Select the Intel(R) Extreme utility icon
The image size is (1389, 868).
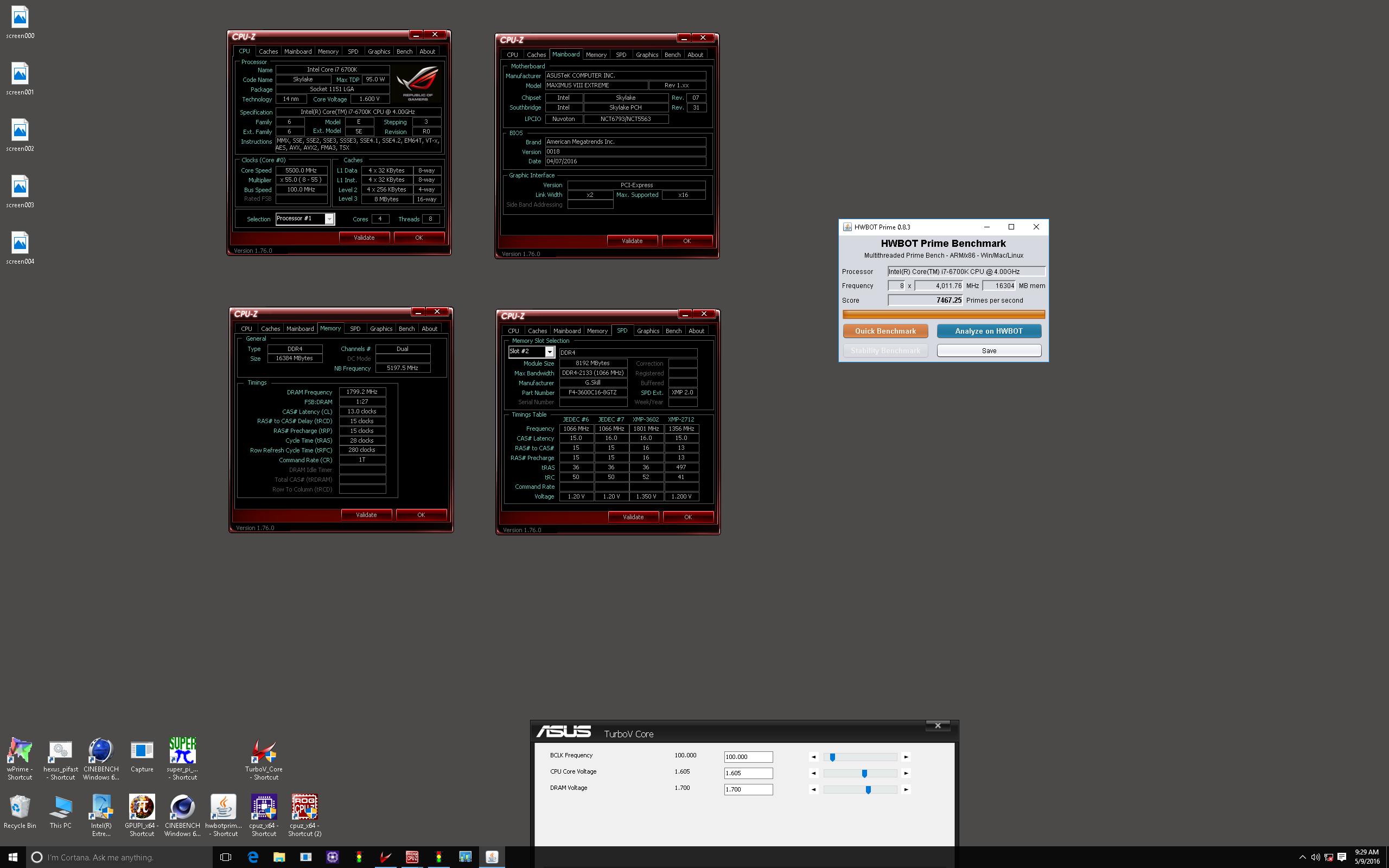(101, 815)
